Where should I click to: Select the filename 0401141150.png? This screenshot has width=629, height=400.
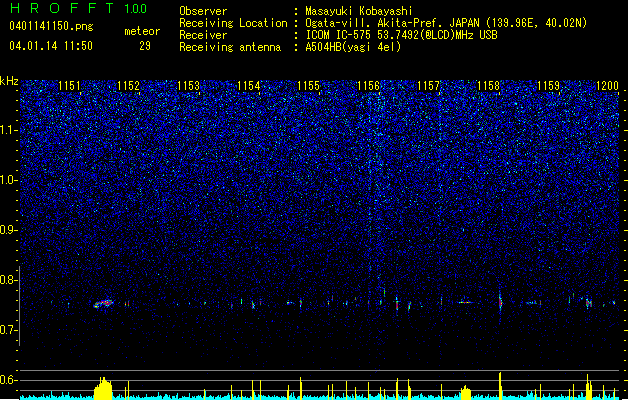(x=51, y=26)
